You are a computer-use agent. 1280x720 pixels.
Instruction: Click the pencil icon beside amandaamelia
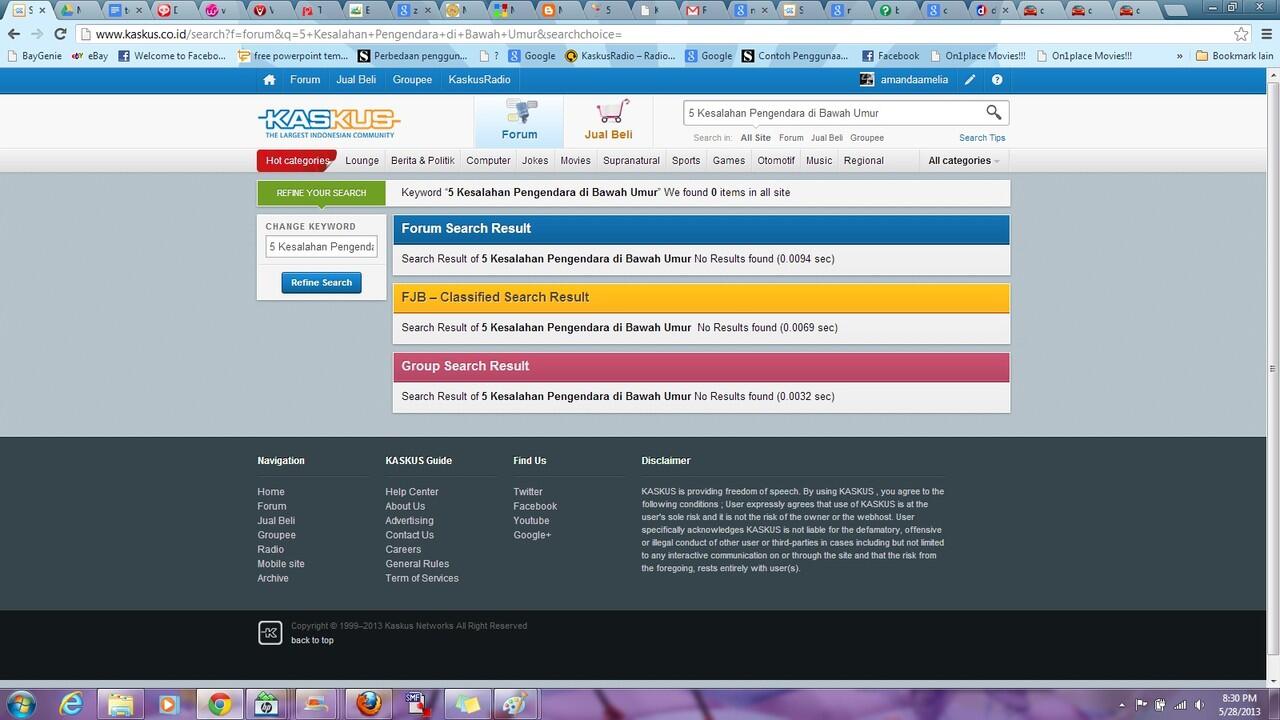970,80
